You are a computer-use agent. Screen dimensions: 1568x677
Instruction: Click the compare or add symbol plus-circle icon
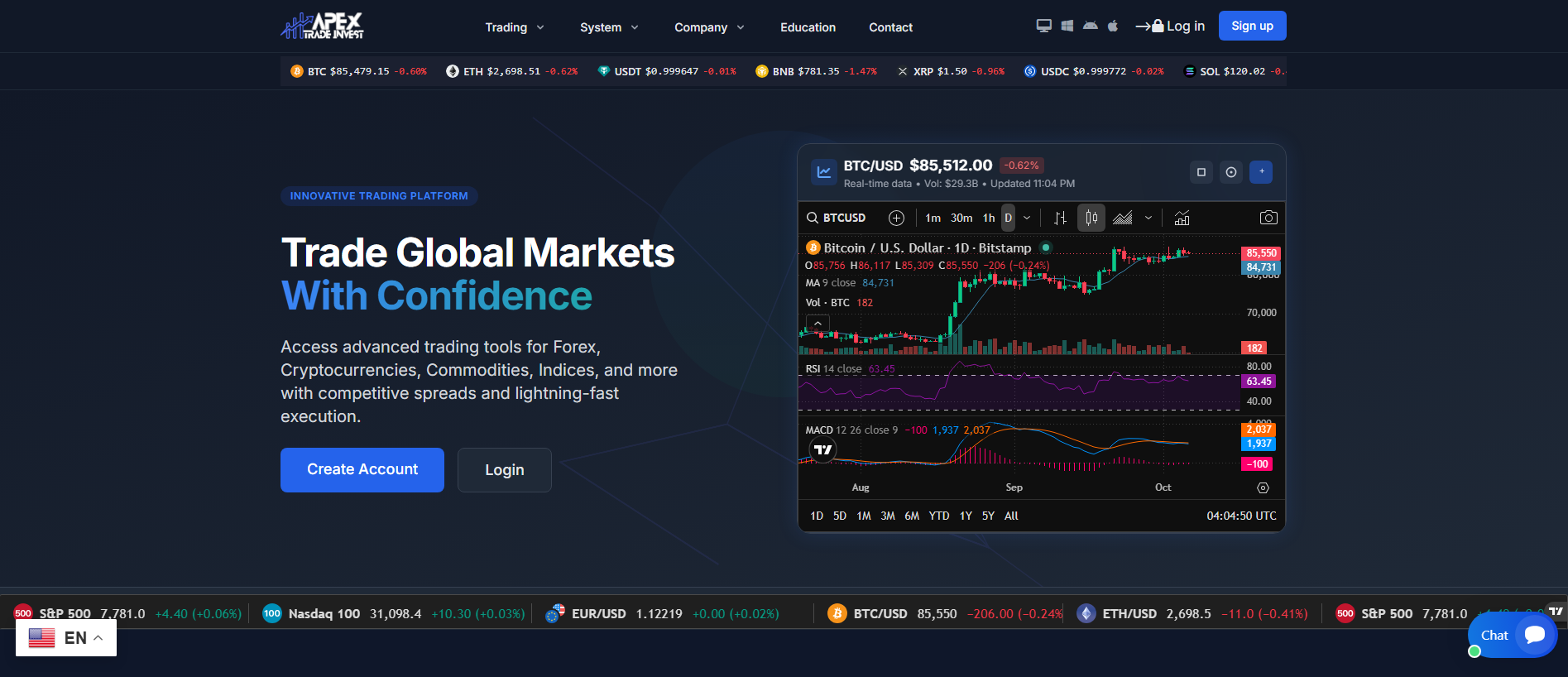pos(896,218)
